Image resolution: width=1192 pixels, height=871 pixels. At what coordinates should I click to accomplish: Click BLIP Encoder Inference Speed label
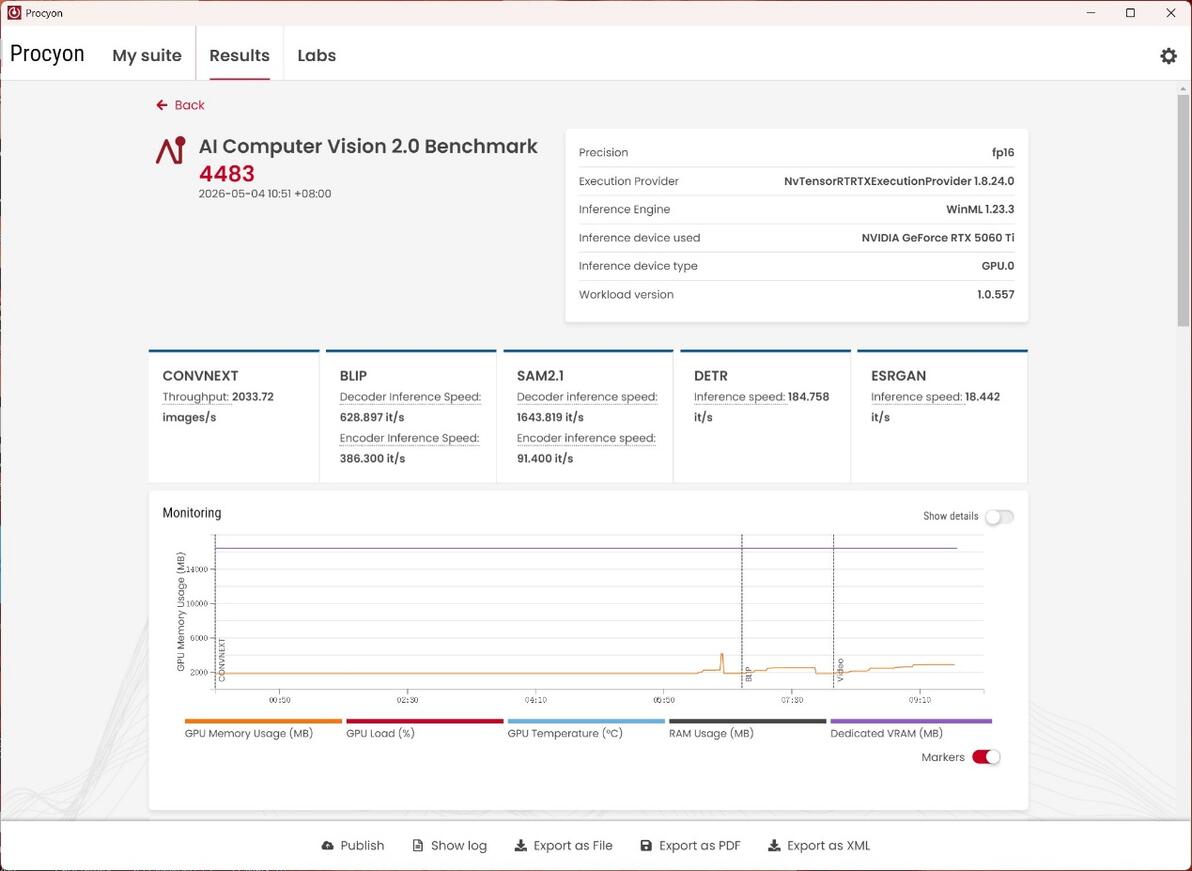(409, 438)
